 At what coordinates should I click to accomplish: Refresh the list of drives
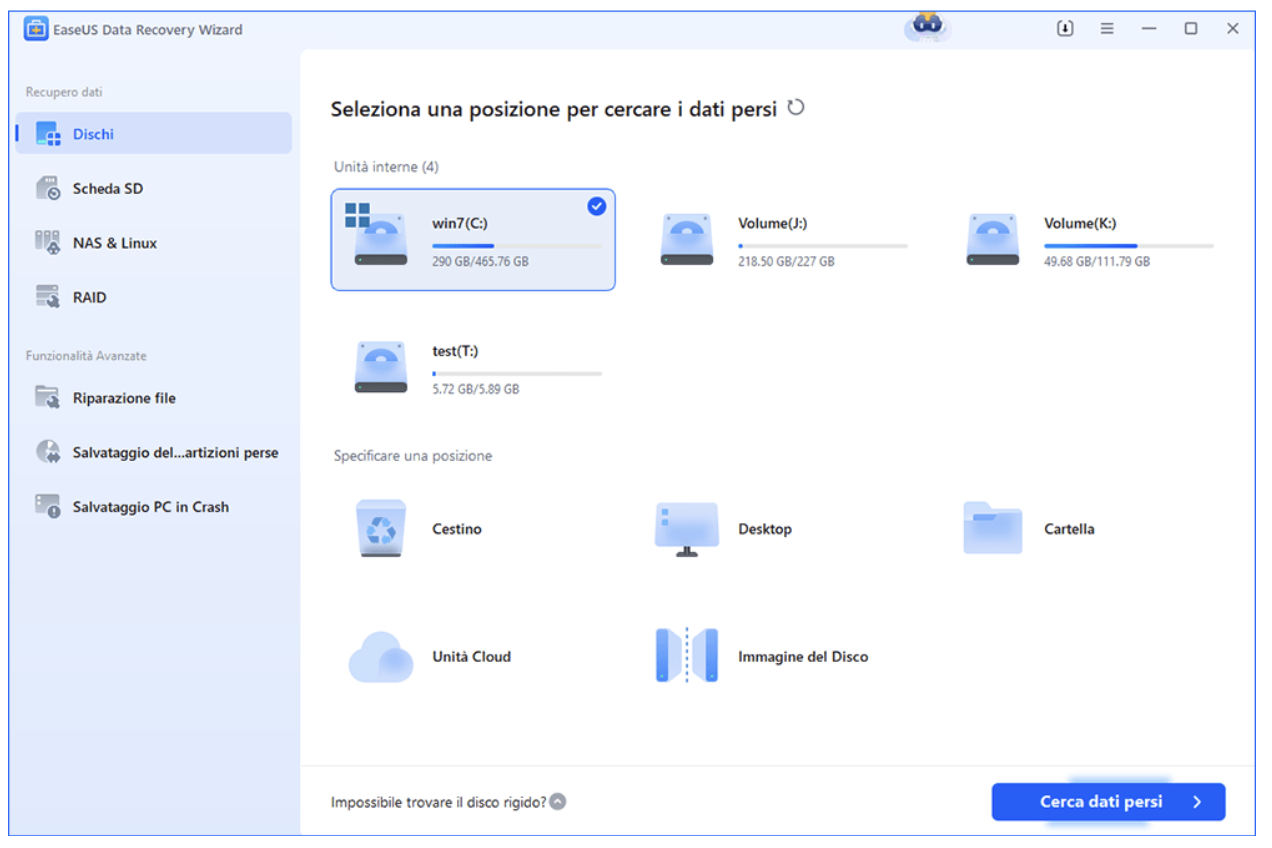(795, 107)
